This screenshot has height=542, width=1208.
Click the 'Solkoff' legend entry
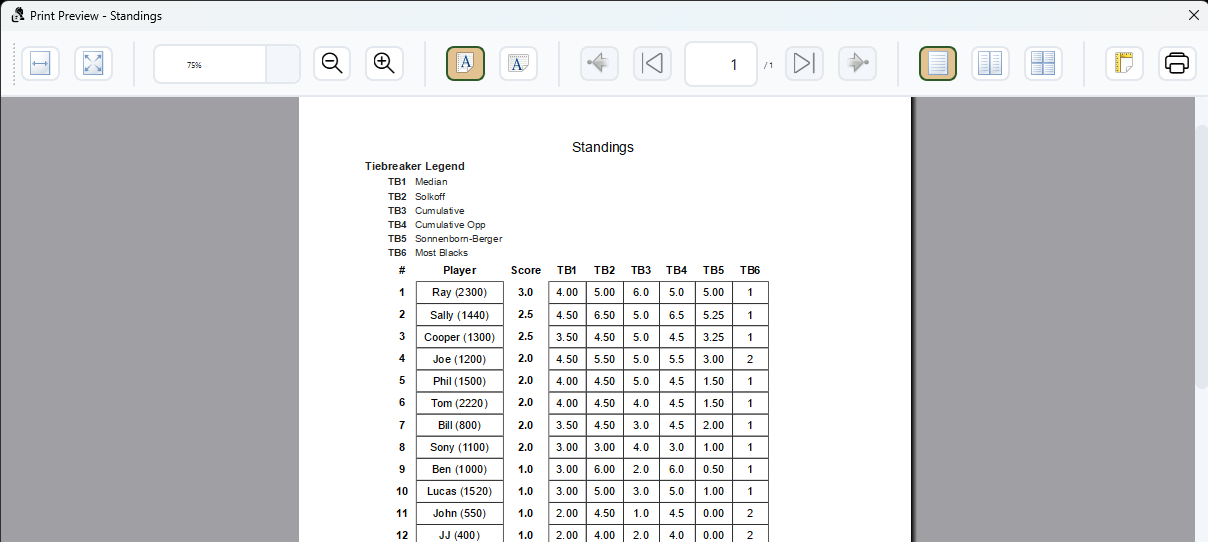click(430, 197)
